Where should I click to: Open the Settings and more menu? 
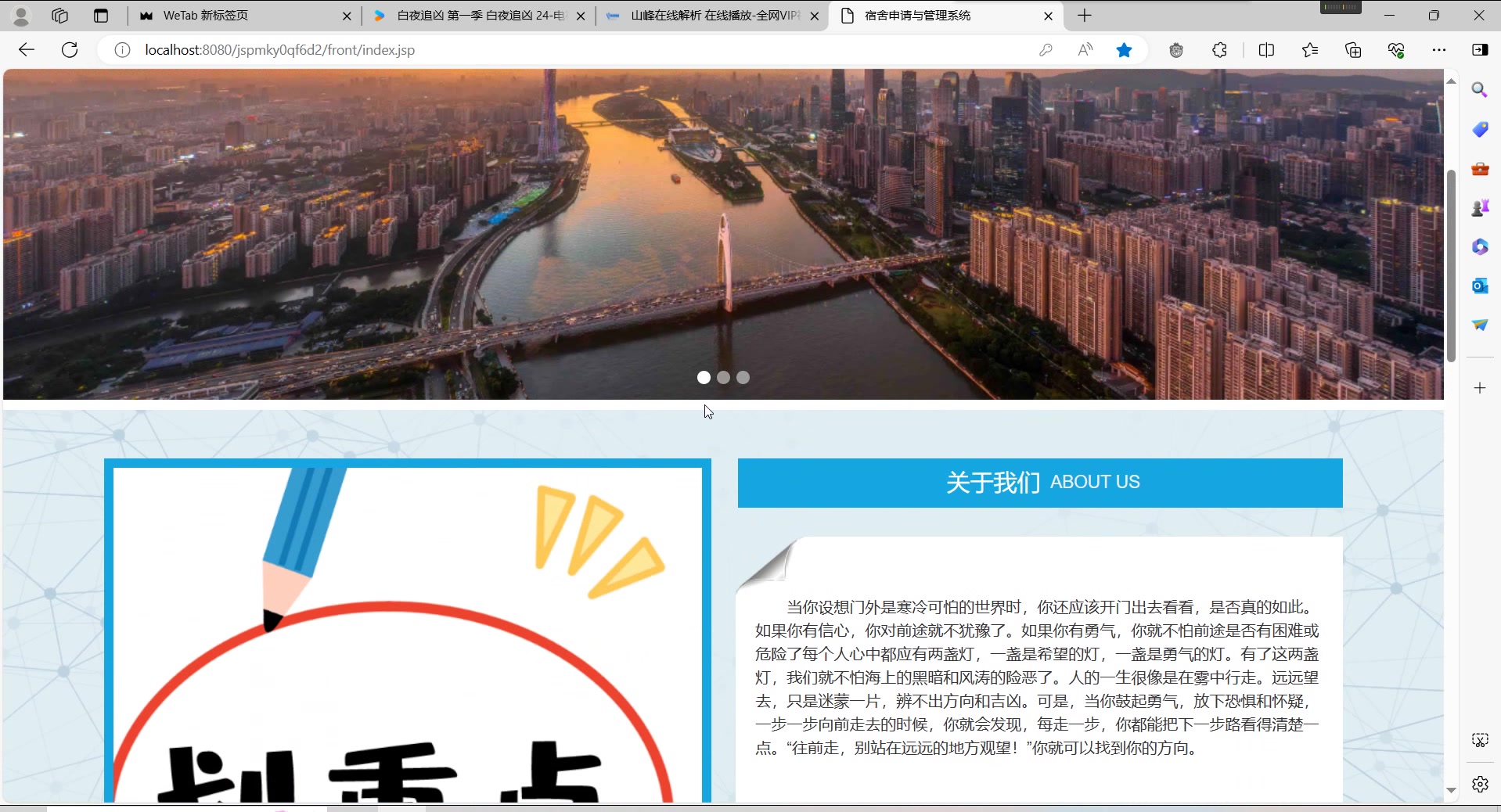click(1439, 50)
